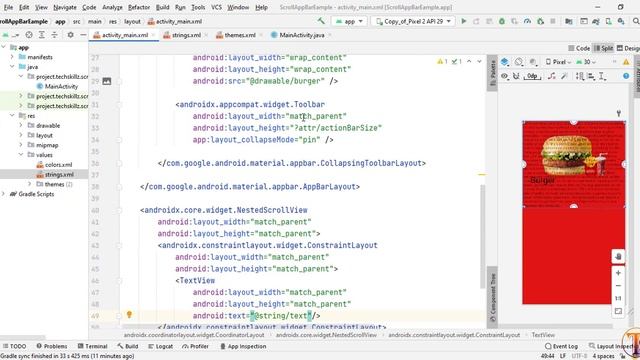Open the Design Surface layers icon
Image resolution: width=640 pixels, height=360 pixels.
tap(505, 62)
